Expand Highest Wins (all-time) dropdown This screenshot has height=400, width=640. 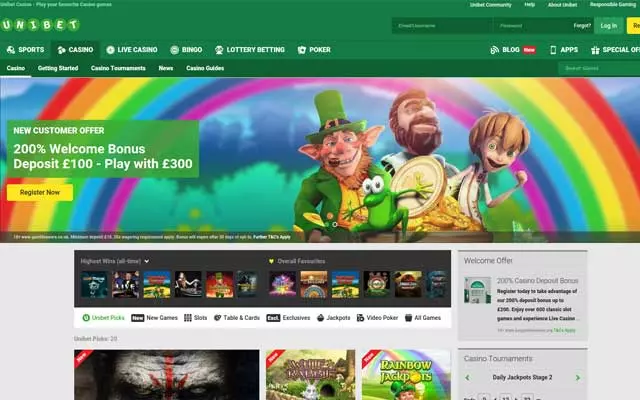[147, 261]
